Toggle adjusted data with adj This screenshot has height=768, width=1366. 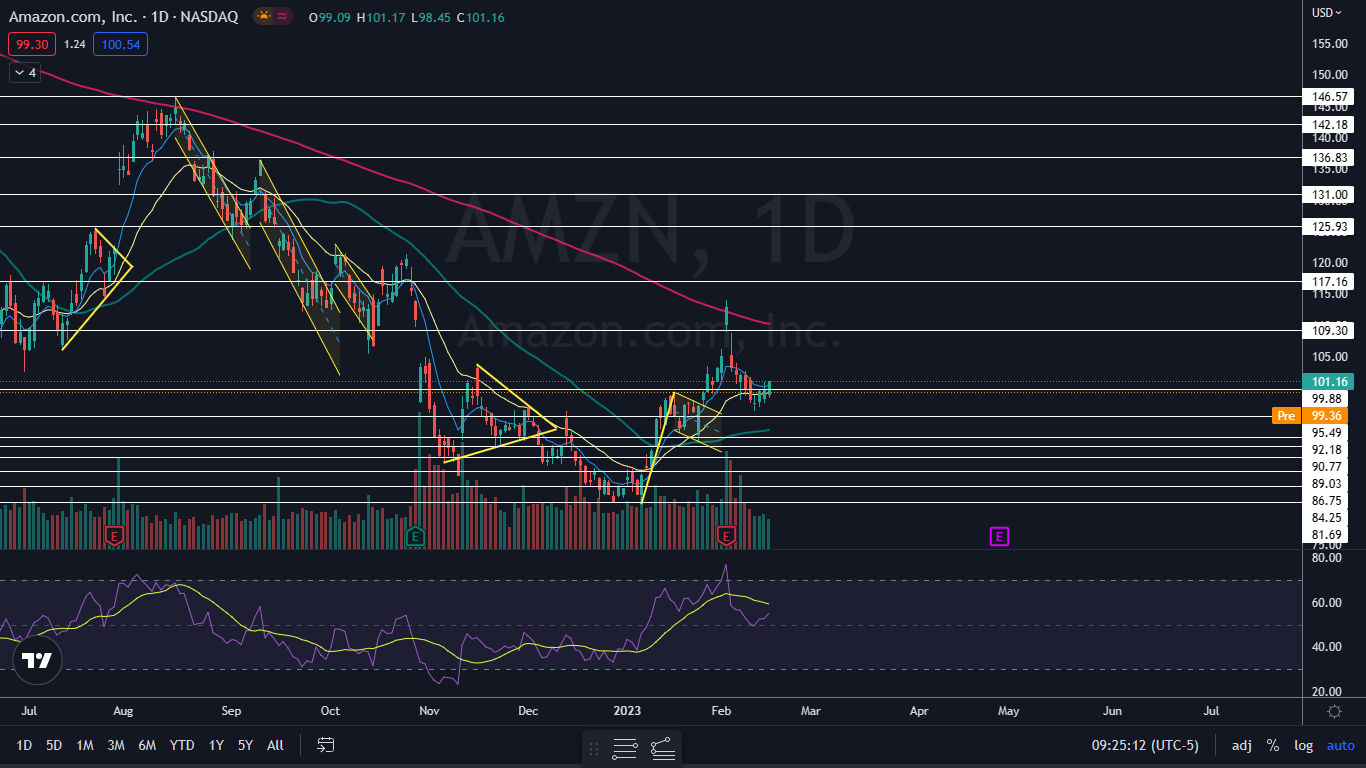click(x=1241, y=745)
